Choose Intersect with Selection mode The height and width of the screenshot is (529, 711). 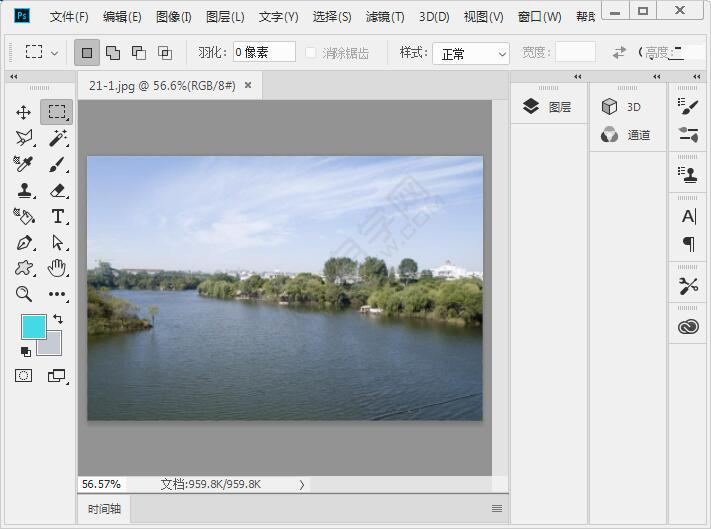(x=165, y=53)
